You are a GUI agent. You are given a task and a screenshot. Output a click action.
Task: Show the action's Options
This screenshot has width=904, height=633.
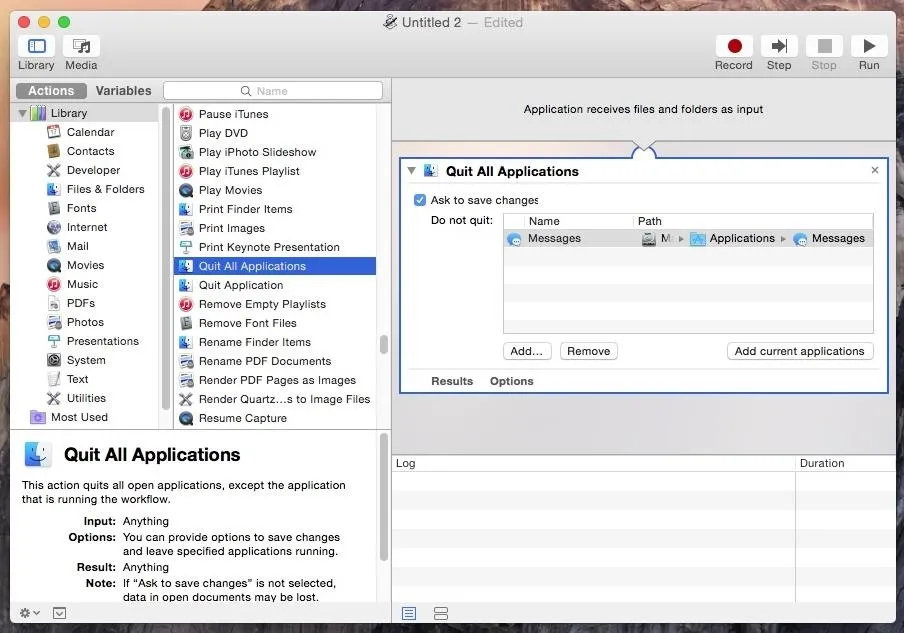pyautogui.click(x=511, y=381)
